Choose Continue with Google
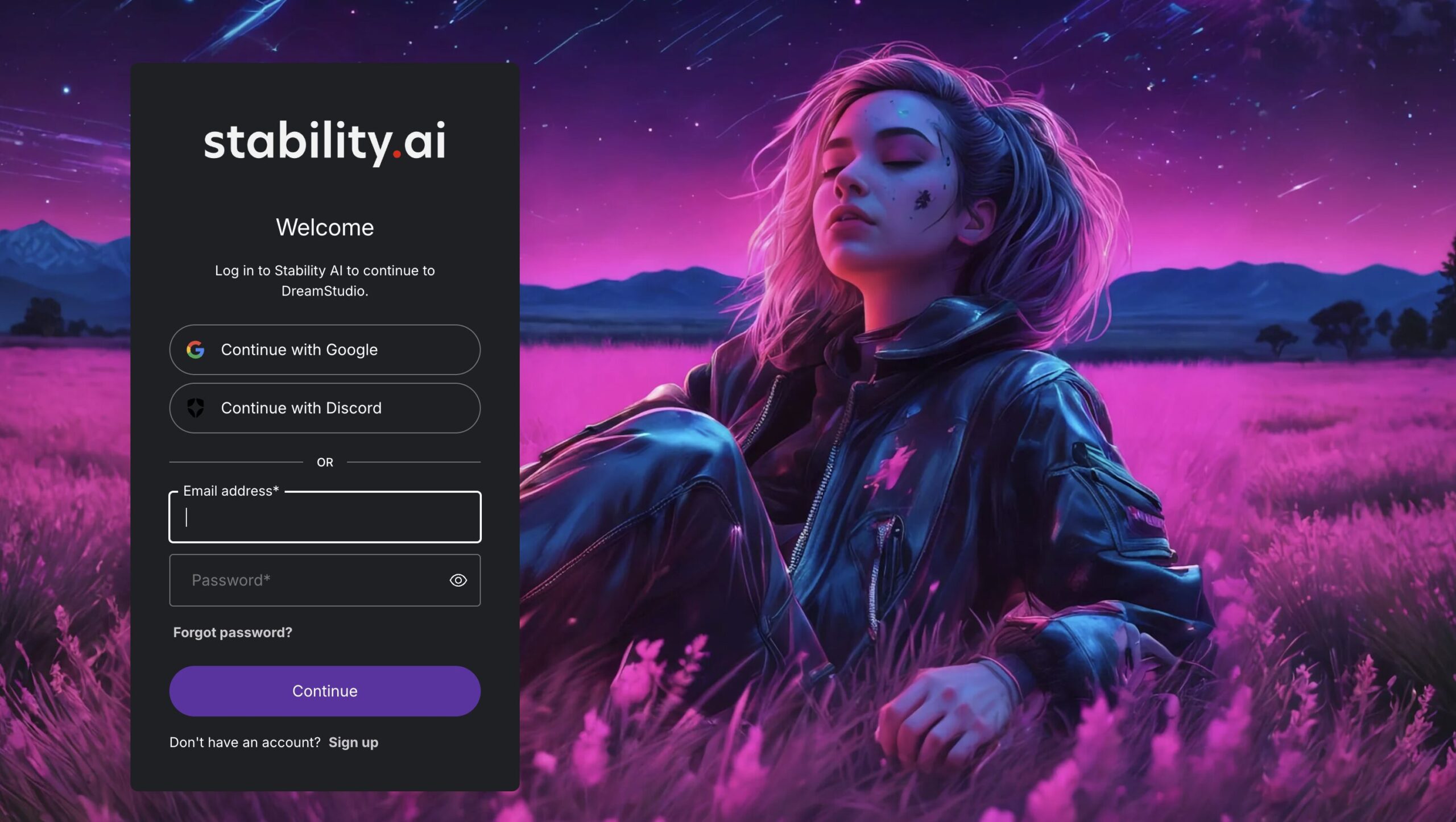The height and width of the screenshot is (822, 1456). pos(325,350)
